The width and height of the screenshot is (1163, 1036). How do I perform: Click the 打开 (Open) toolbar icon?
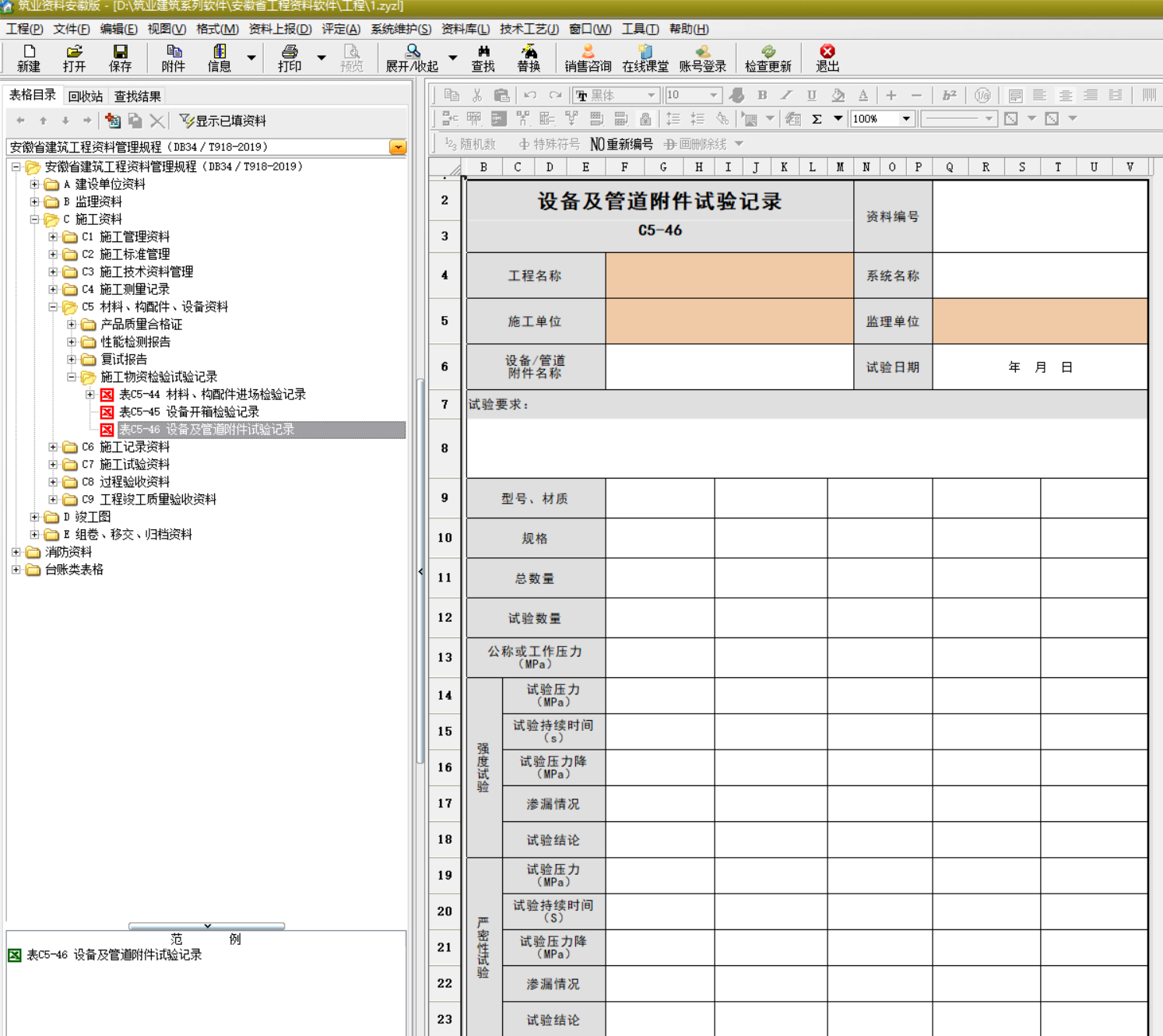75,58
